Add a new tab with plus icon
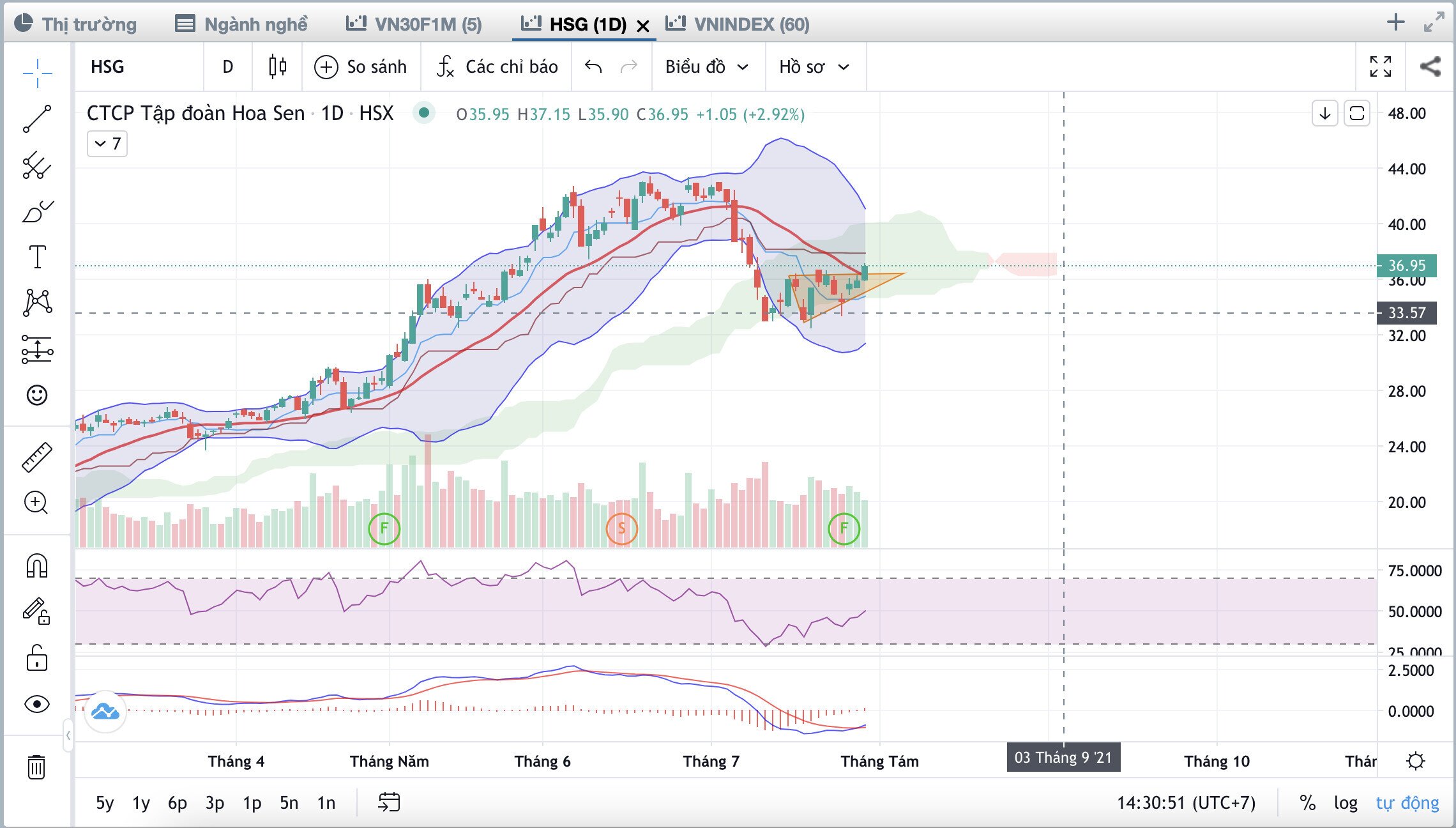The height and width of the screenshot is (828, 1456). coord(1396,22)
